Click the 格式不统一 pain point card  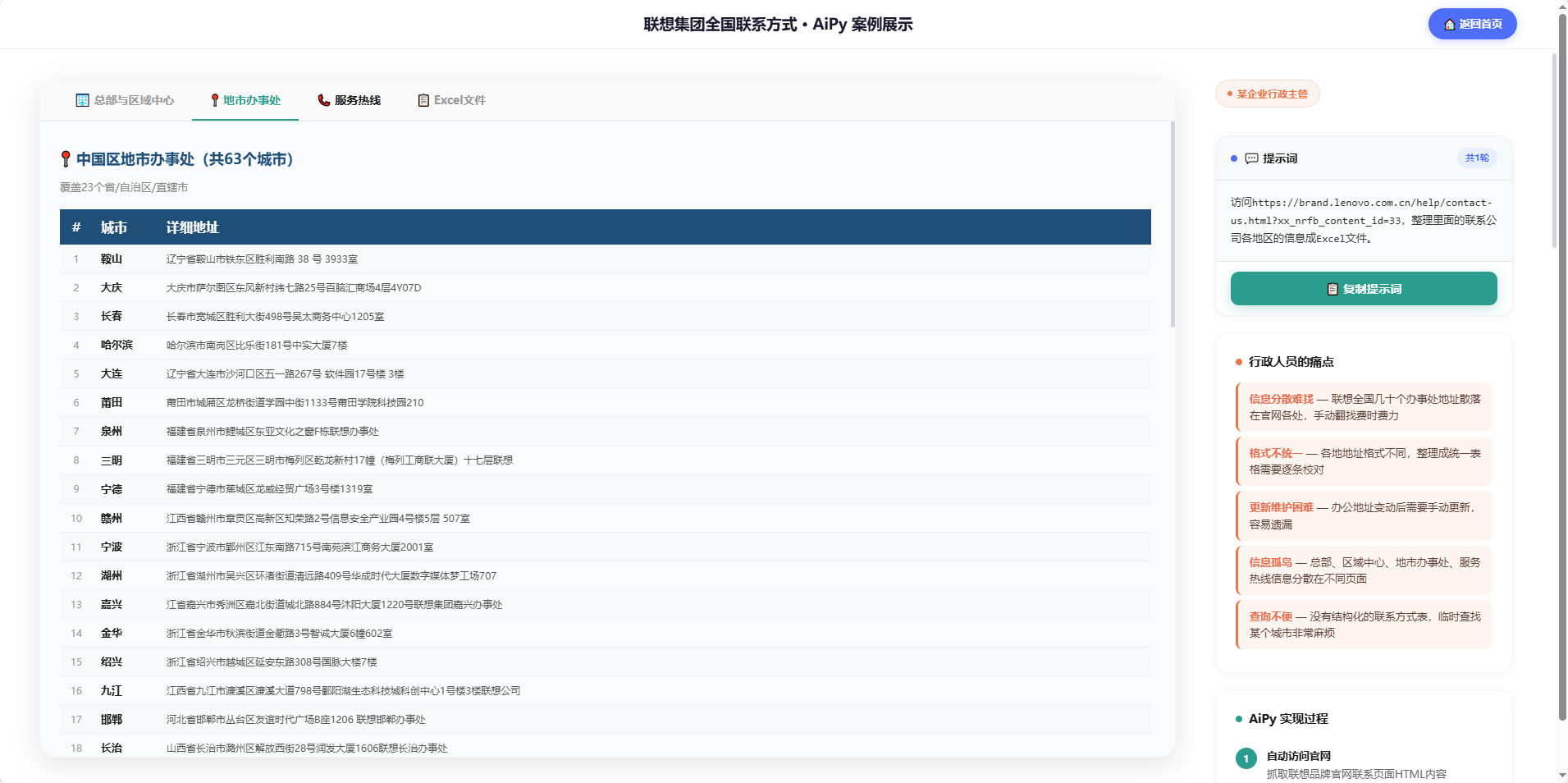tap(1364, 461)
